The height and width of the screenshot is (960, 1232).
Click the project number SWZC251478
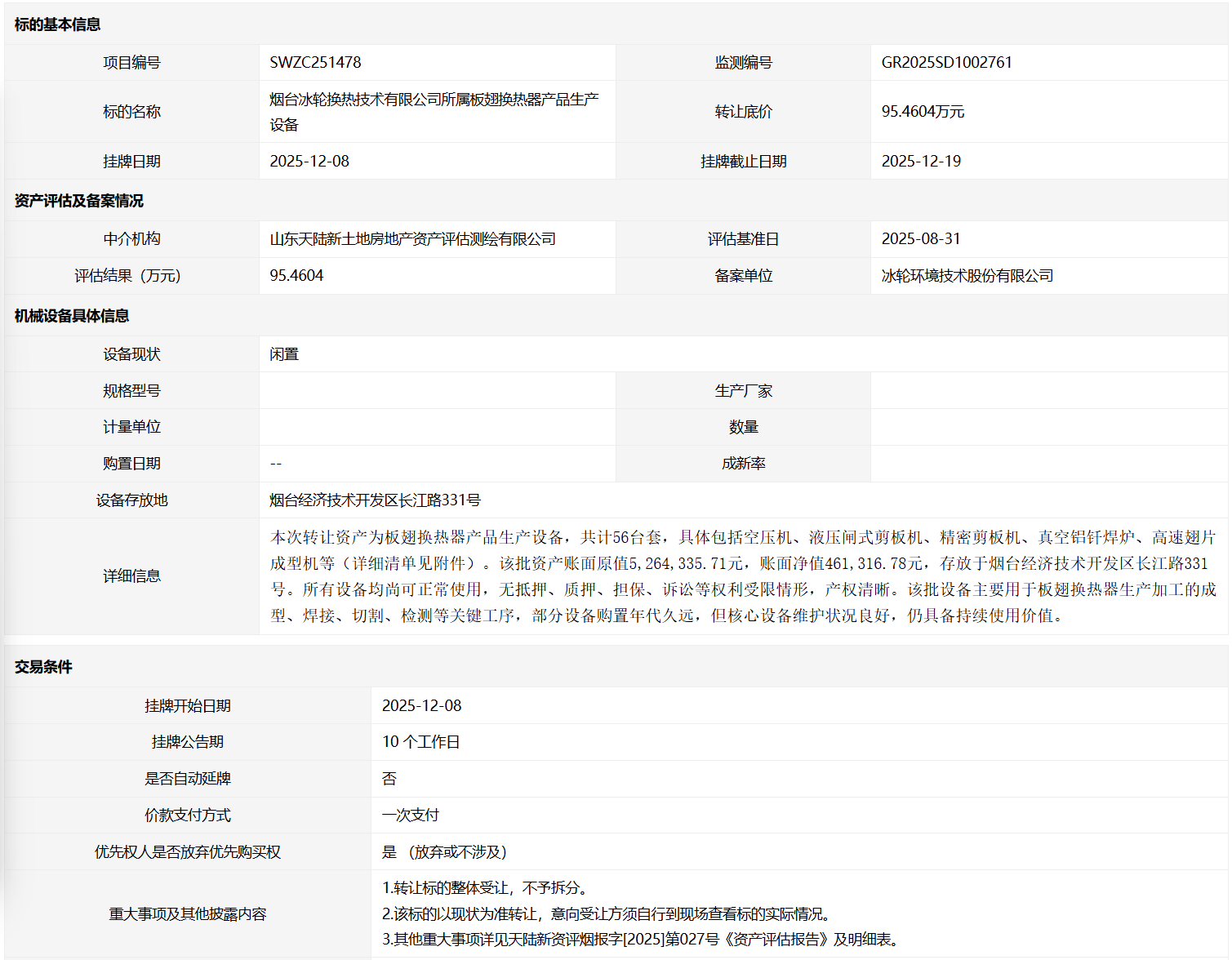(315, 63)
